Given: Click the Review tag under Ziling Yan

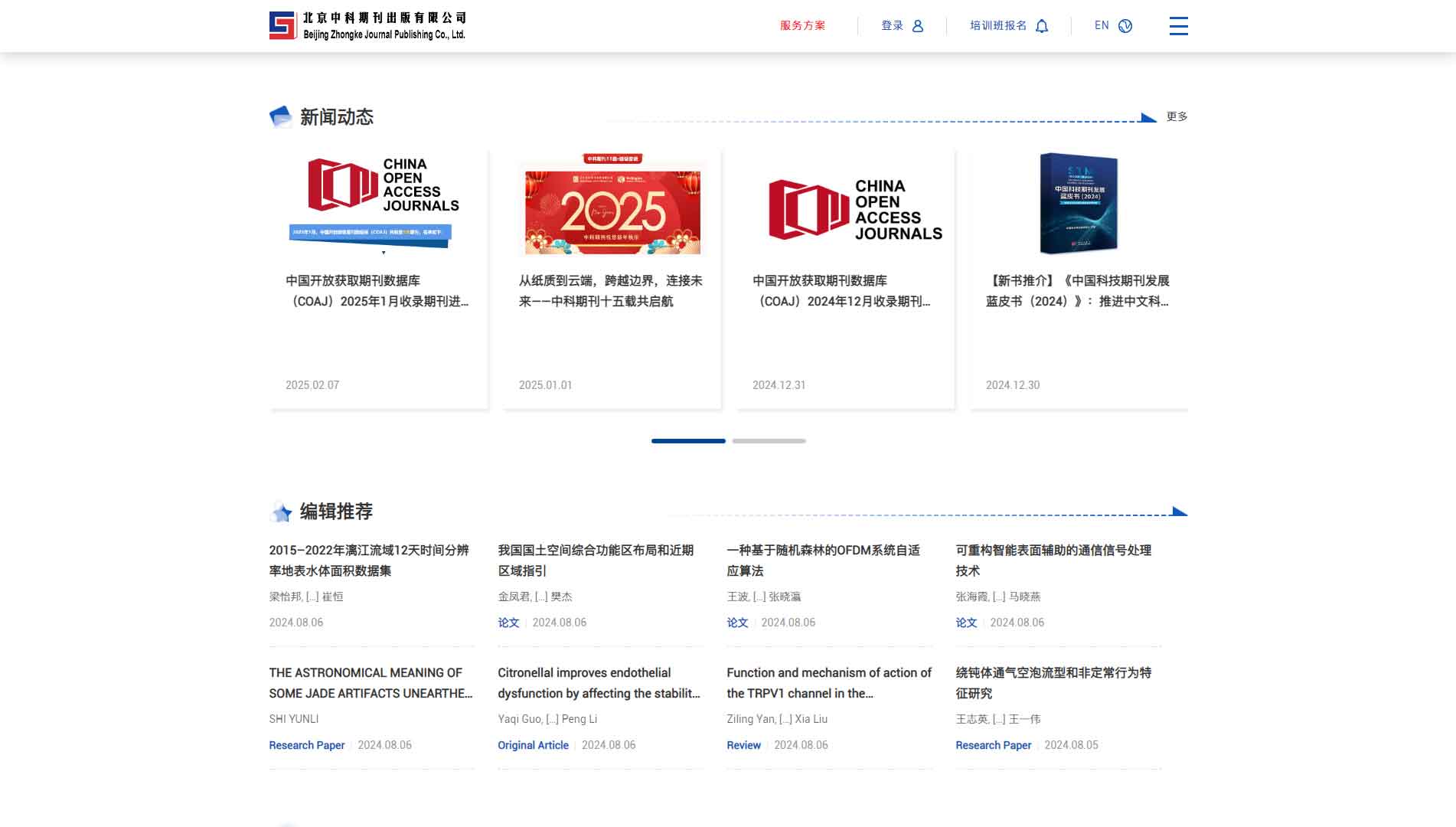Looking at the screenshot, I should (743, 745).
